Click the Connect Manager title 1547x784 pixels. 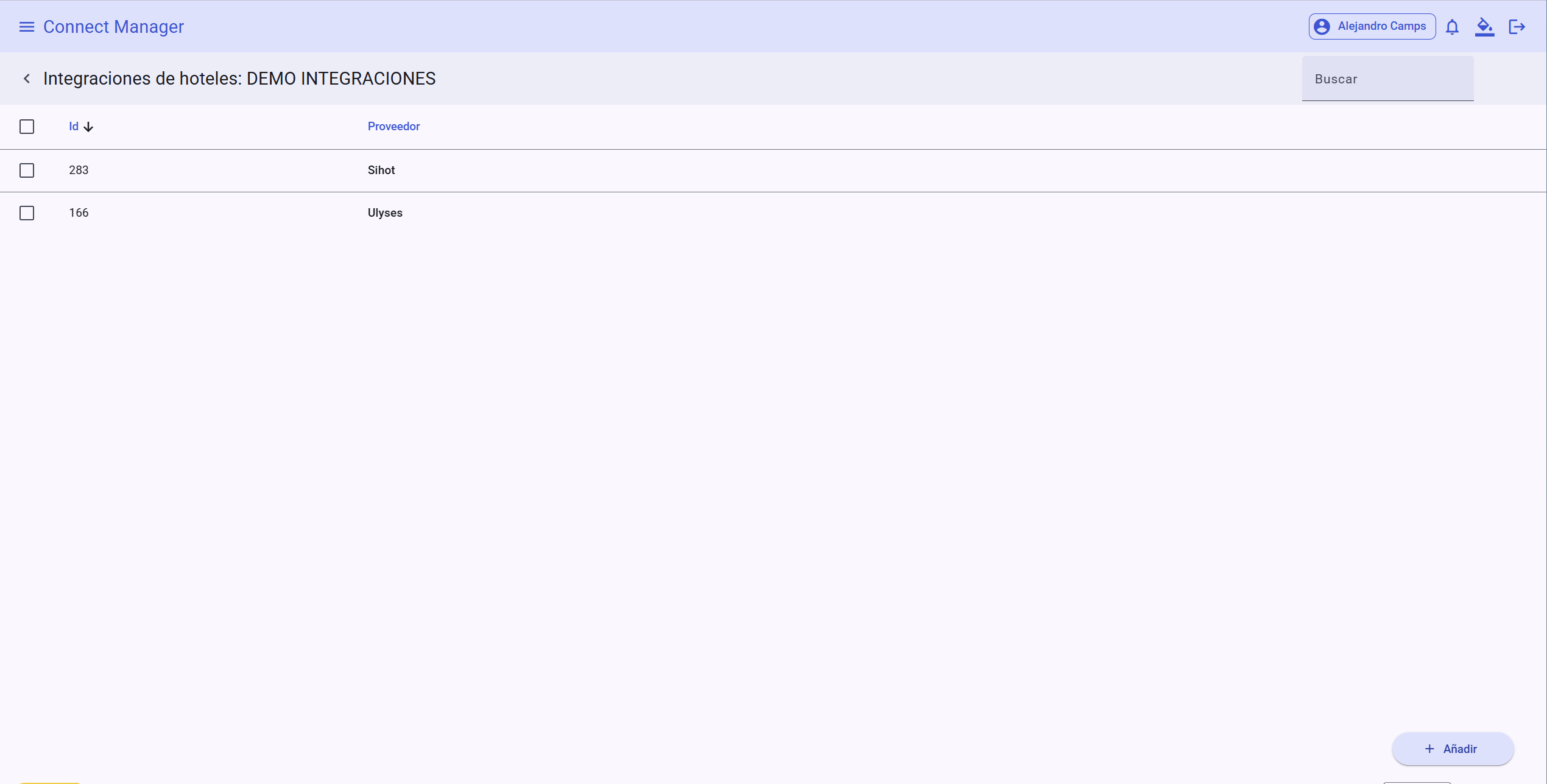(113, 27)
